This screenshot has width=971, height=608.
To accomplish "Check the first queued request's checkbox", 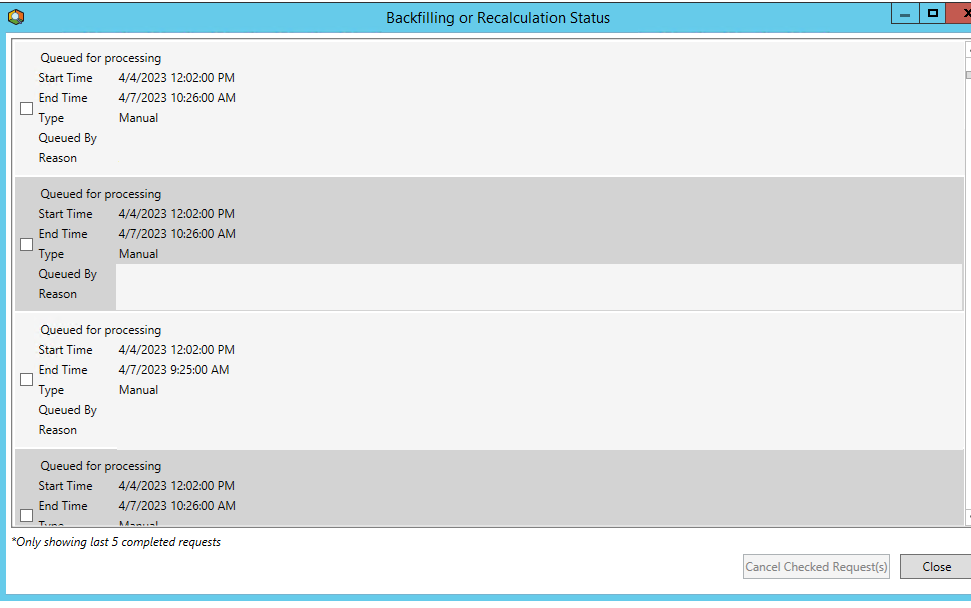I will [27, 108].
